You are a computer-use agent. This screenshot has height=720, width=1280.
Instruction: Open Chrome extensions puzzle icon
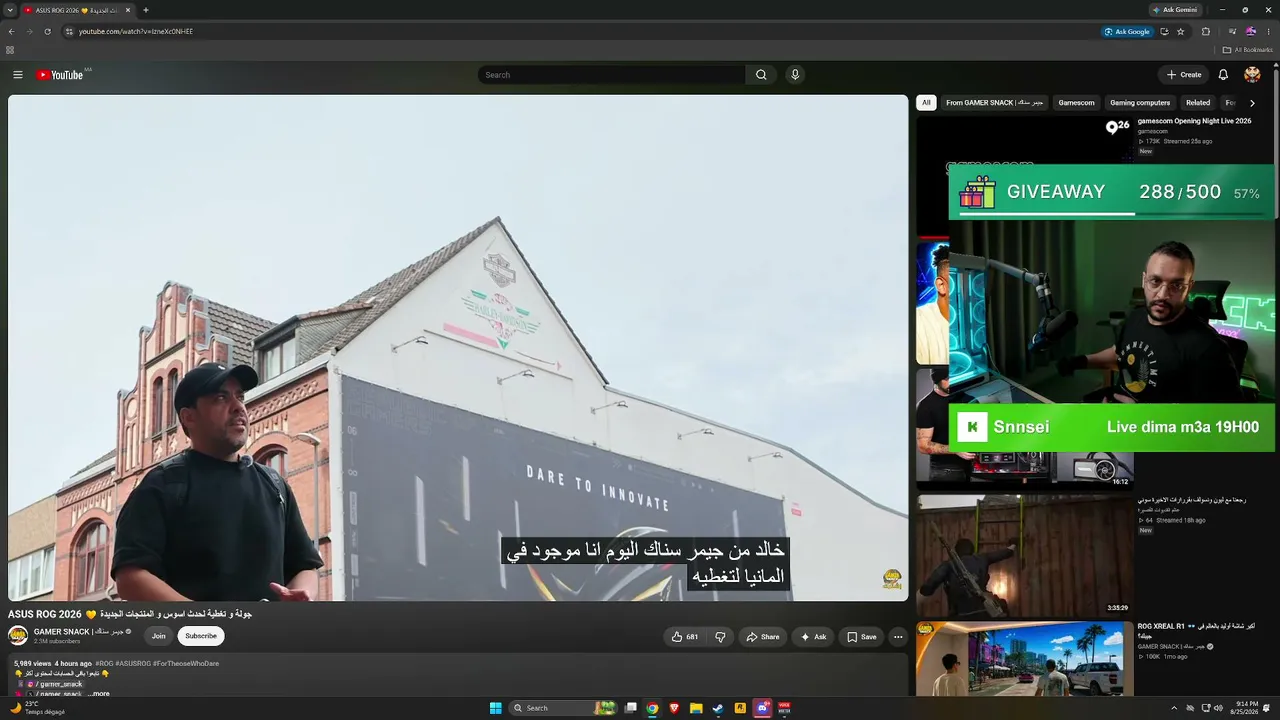click(x=1206, y=31)
